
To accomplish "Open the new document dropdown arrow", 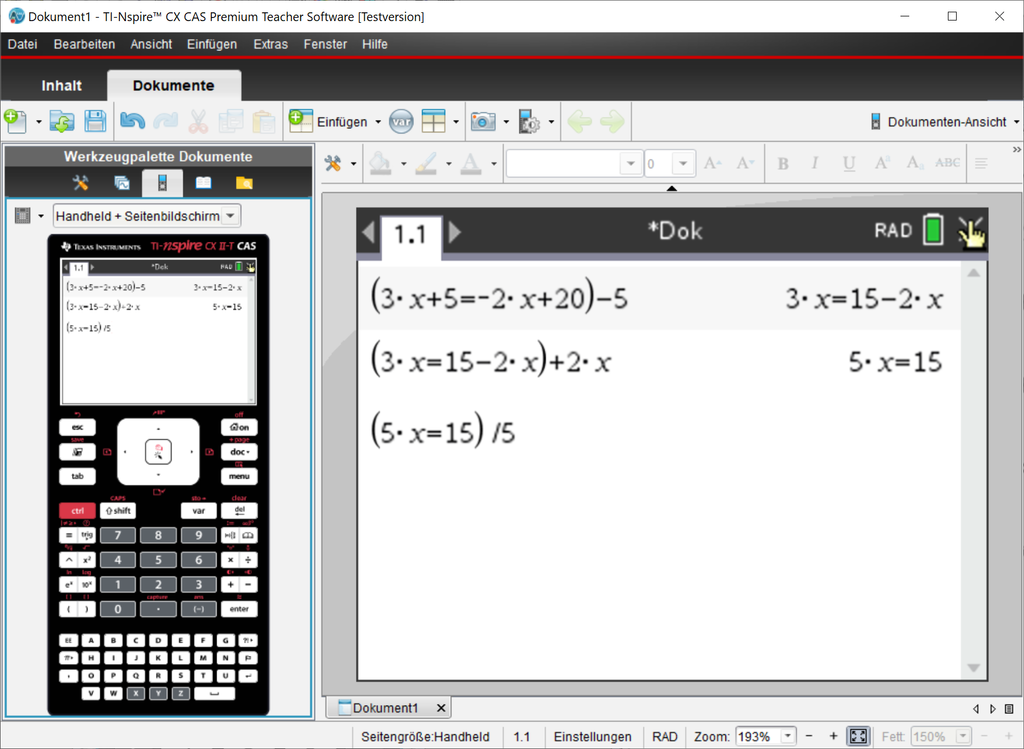I will [39, 122].
